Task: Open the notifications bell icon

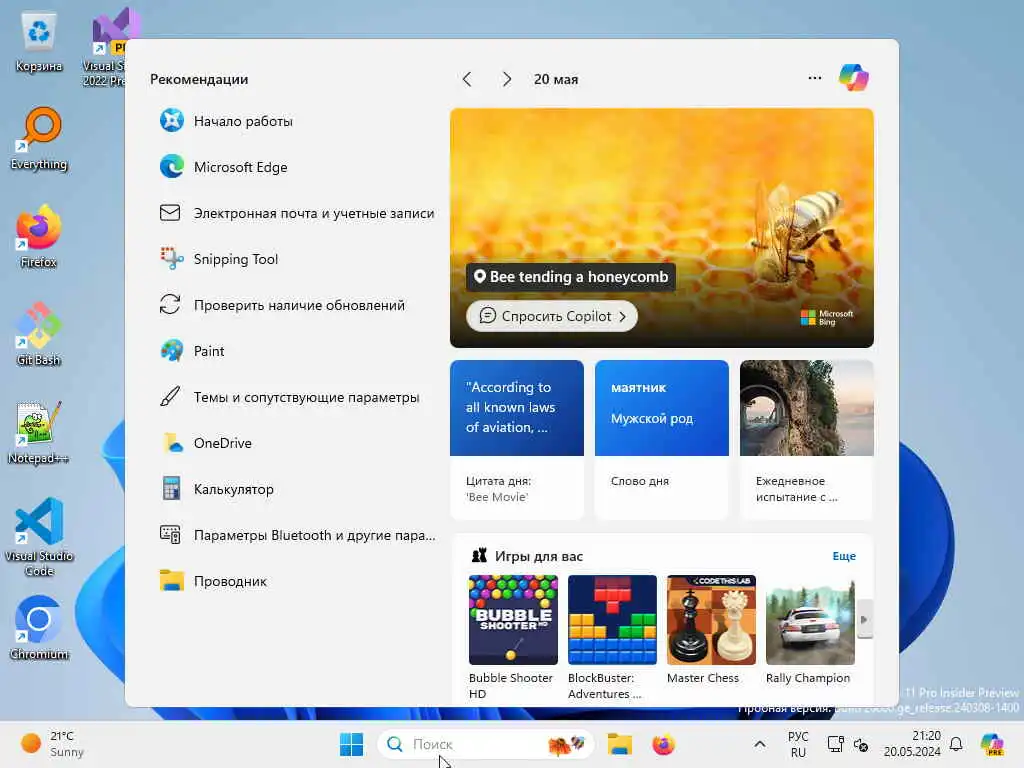Action: [x=956, y=744]
